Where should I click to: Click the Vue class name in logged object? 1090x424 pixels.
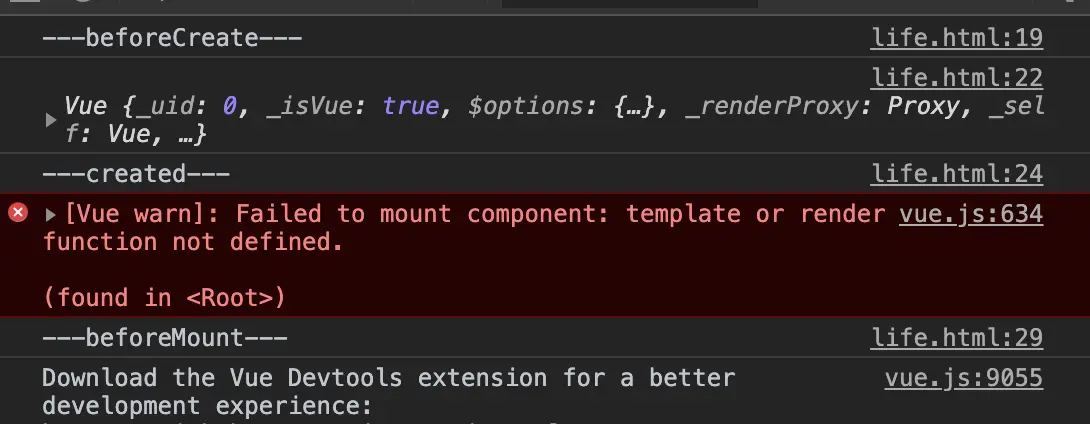point(86,106)
